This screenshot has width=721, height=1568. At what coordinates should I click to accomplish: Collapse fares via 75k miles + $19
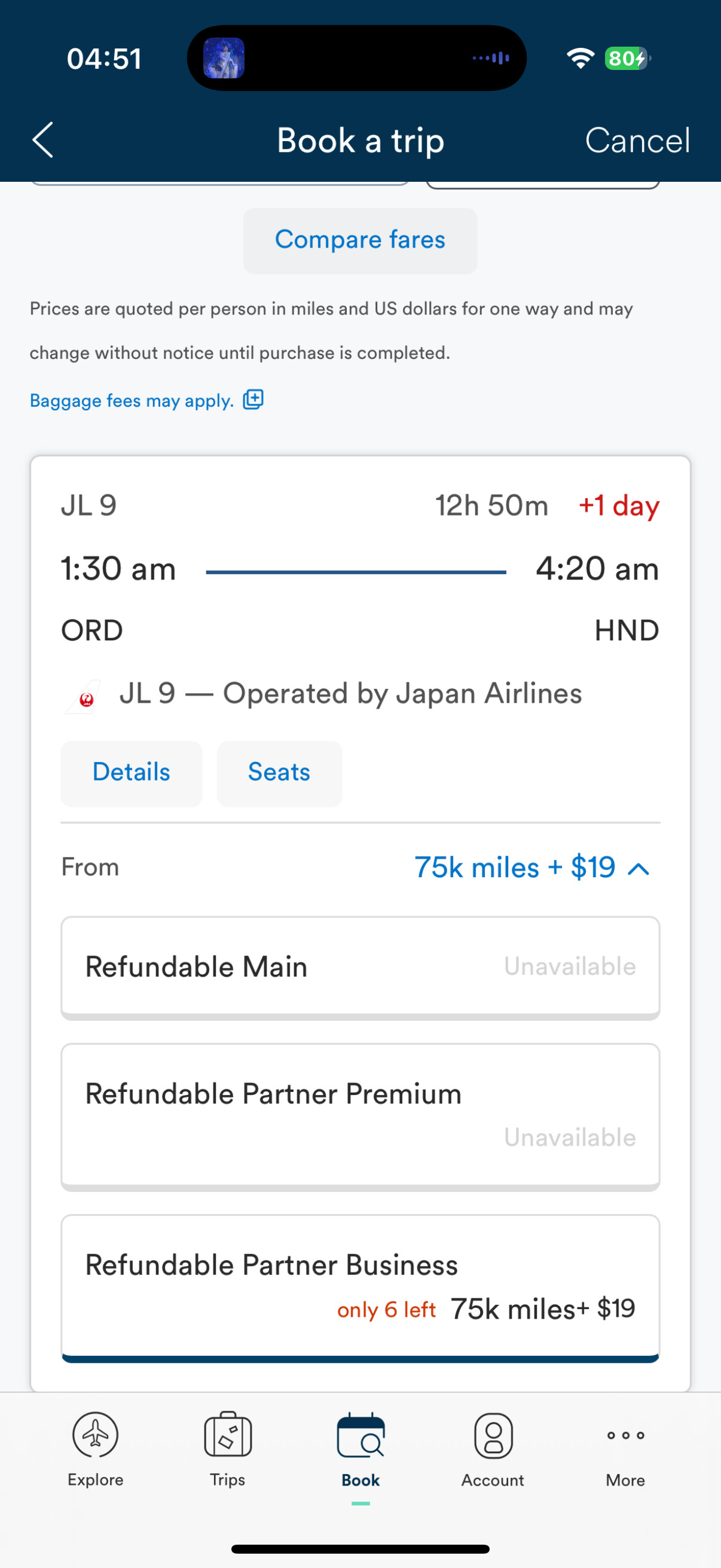point(515,867)
